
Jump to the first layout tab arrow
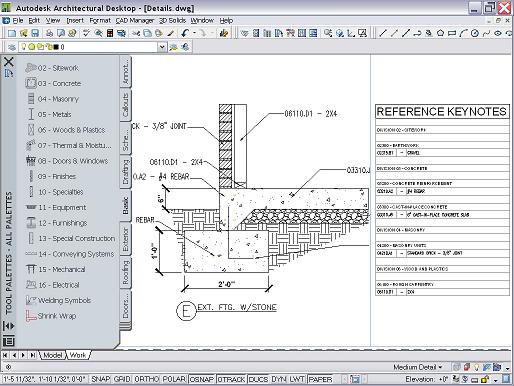5,355
